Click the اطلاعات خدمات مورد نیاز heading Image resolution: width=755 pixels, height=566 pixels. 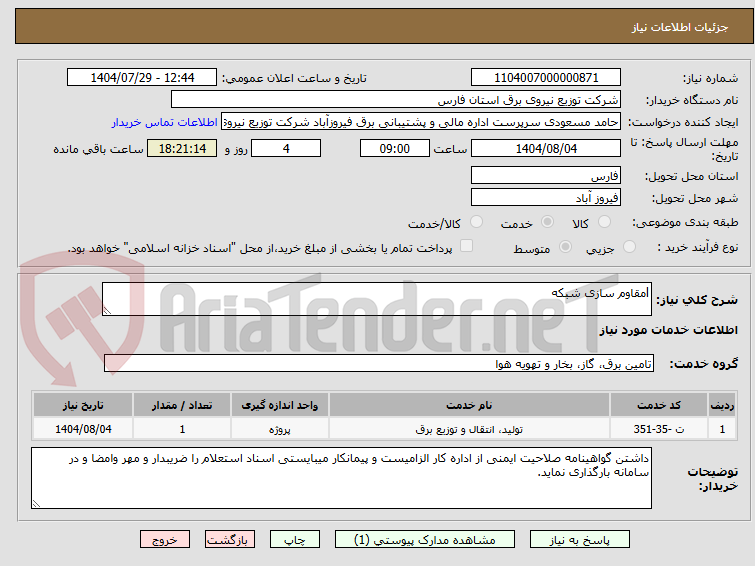pos(668,330)
